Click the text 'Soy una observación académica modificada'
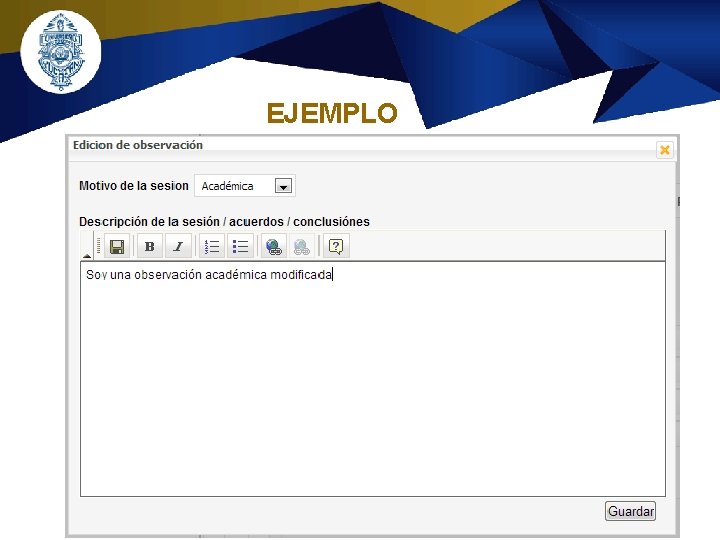720x540 pixels. click(209, 275)
